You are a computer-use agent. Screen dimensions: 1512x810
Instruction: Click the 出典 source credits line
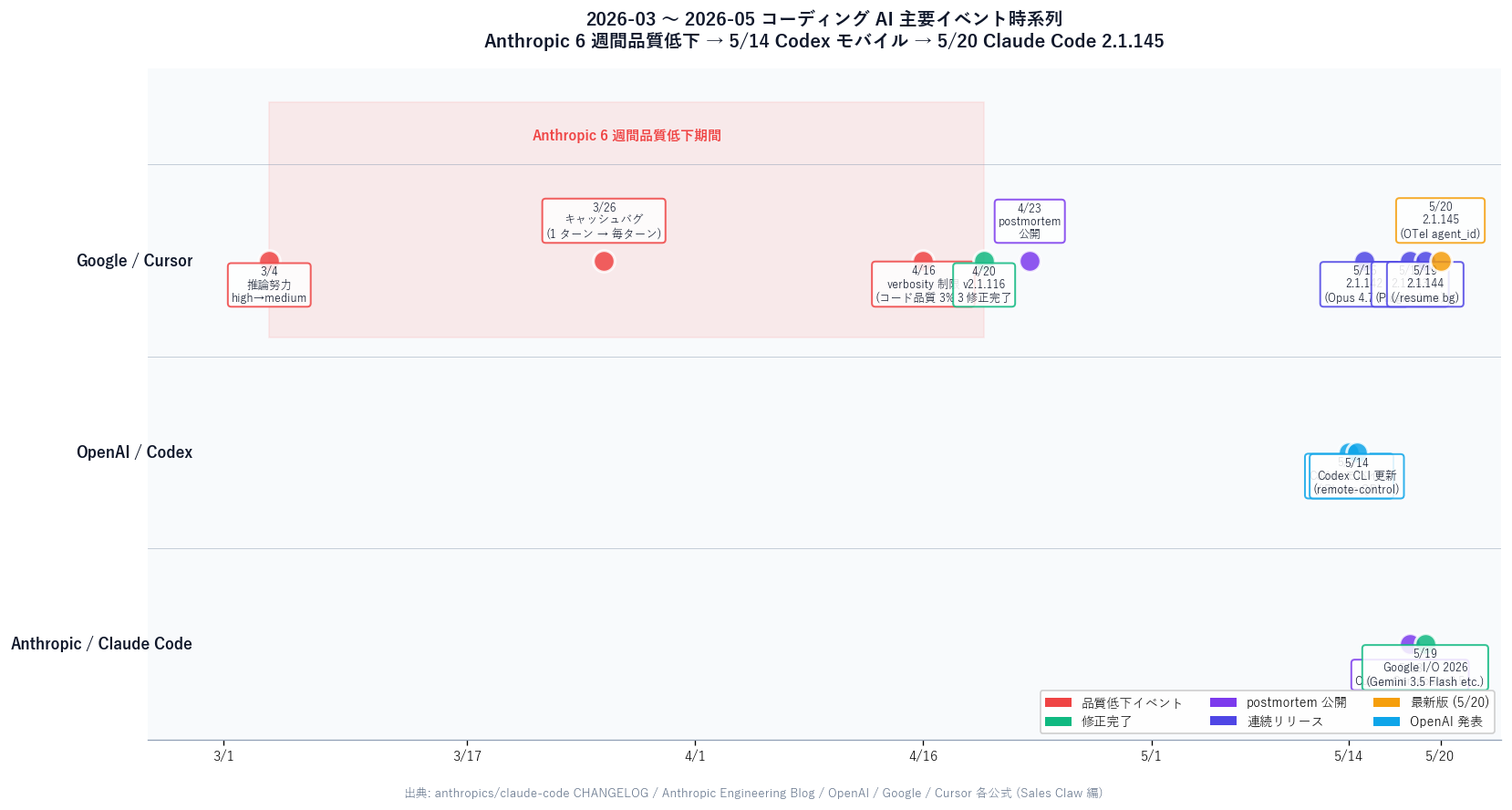753,794
